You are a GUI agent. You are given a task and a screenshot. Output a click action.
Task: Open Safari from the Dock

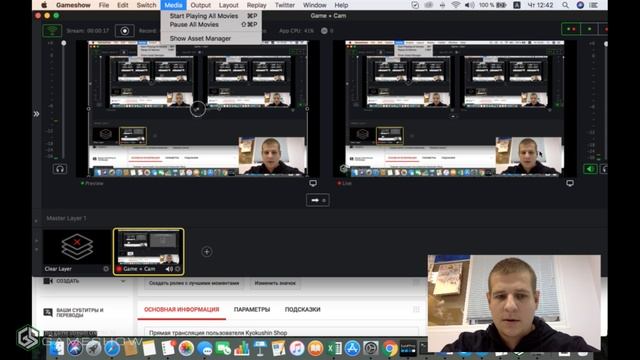(112, 349)
